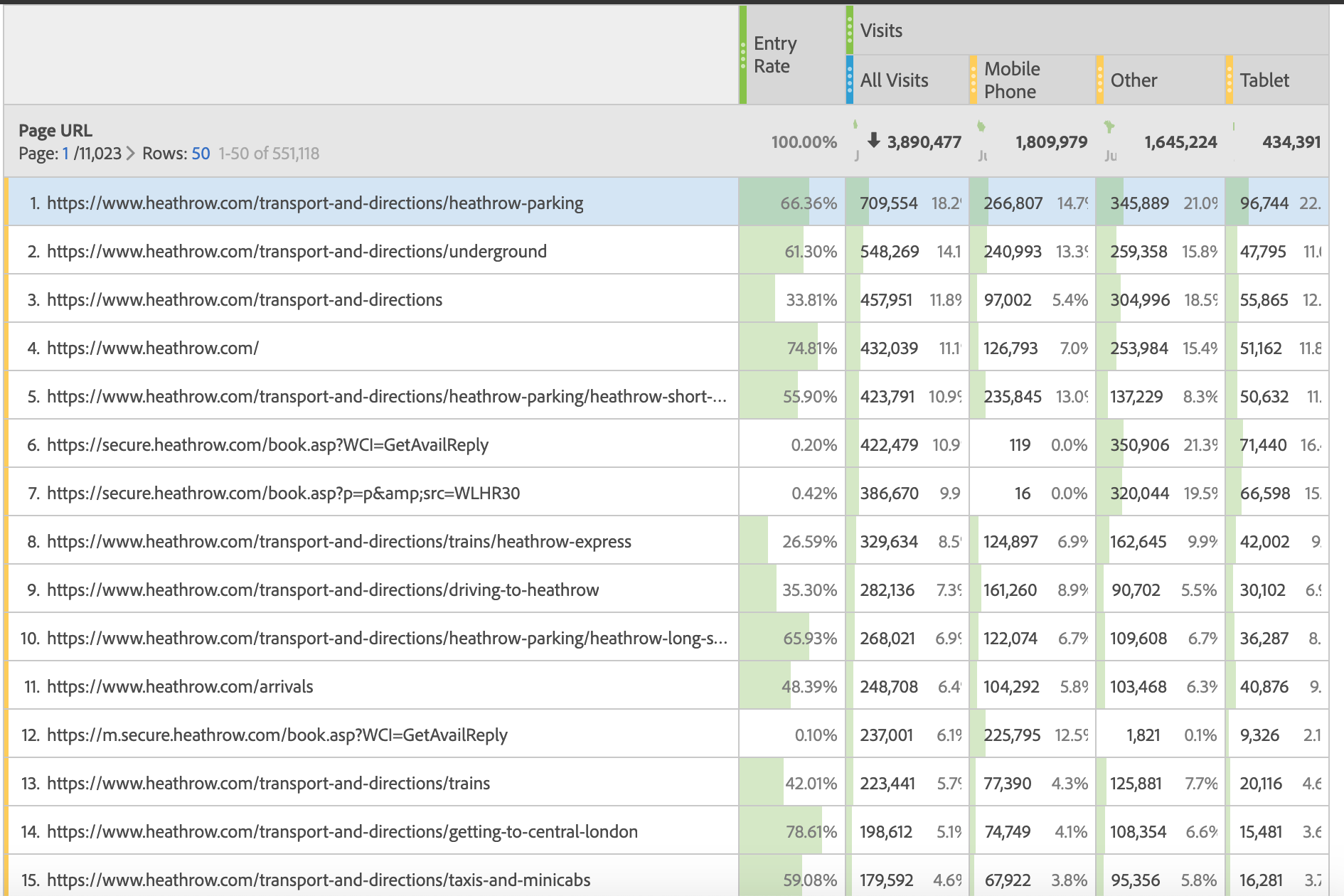The height and width of the screenshot is (896, 1344).
Task: Select row 6 book.asp?WCI=GetAvailReply on secure.heathrow.com
Action: coord(267,445)
